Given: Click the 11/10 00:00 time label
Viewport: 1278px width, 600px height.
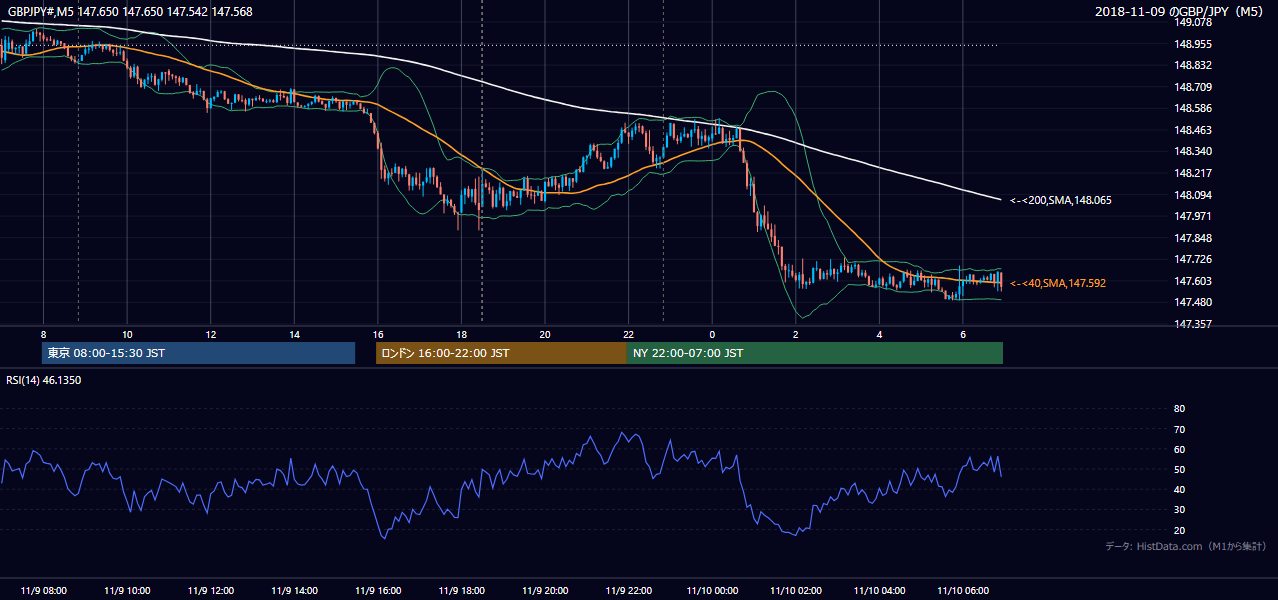Looking at the screenshot, I should (712, 590).
